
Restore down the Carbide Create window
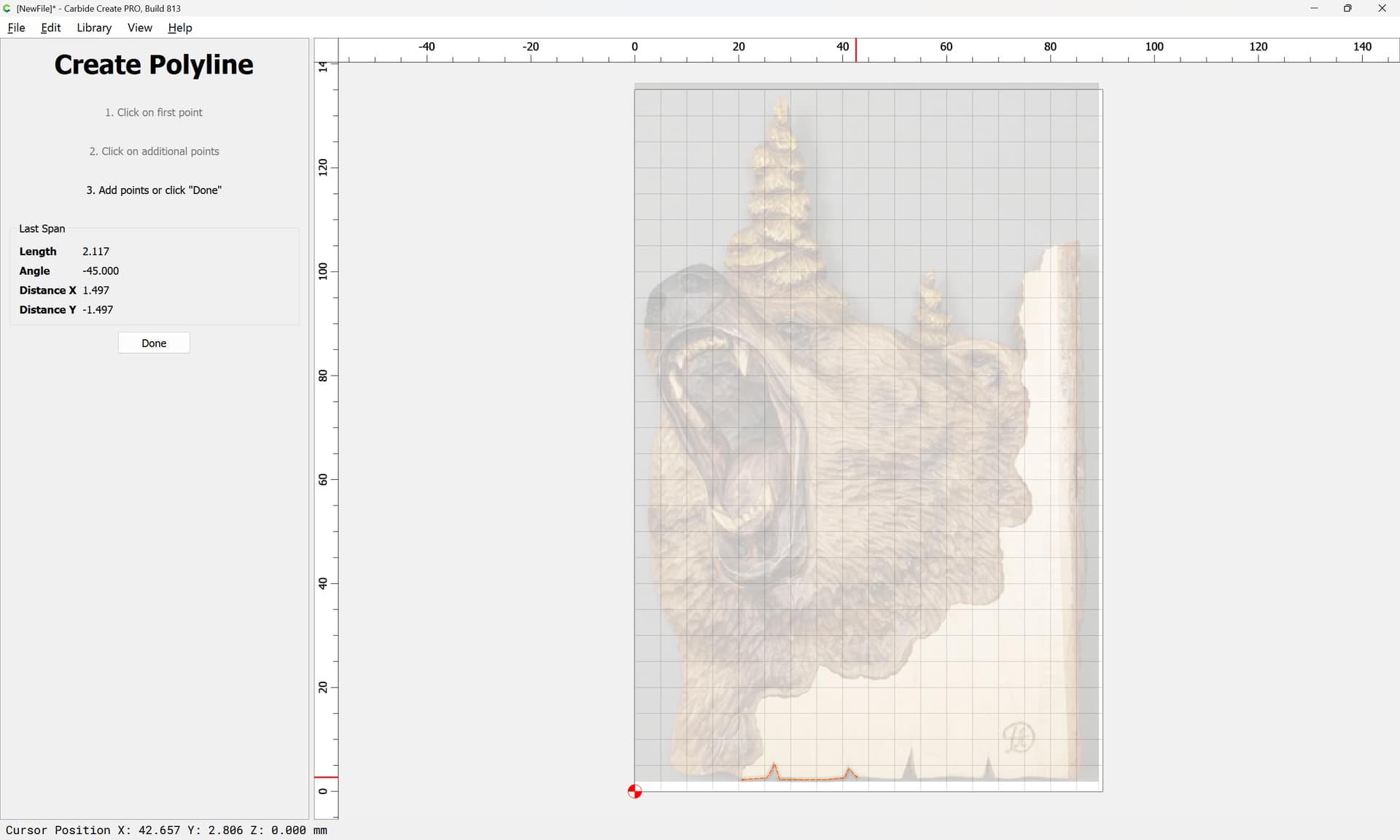1347,8
